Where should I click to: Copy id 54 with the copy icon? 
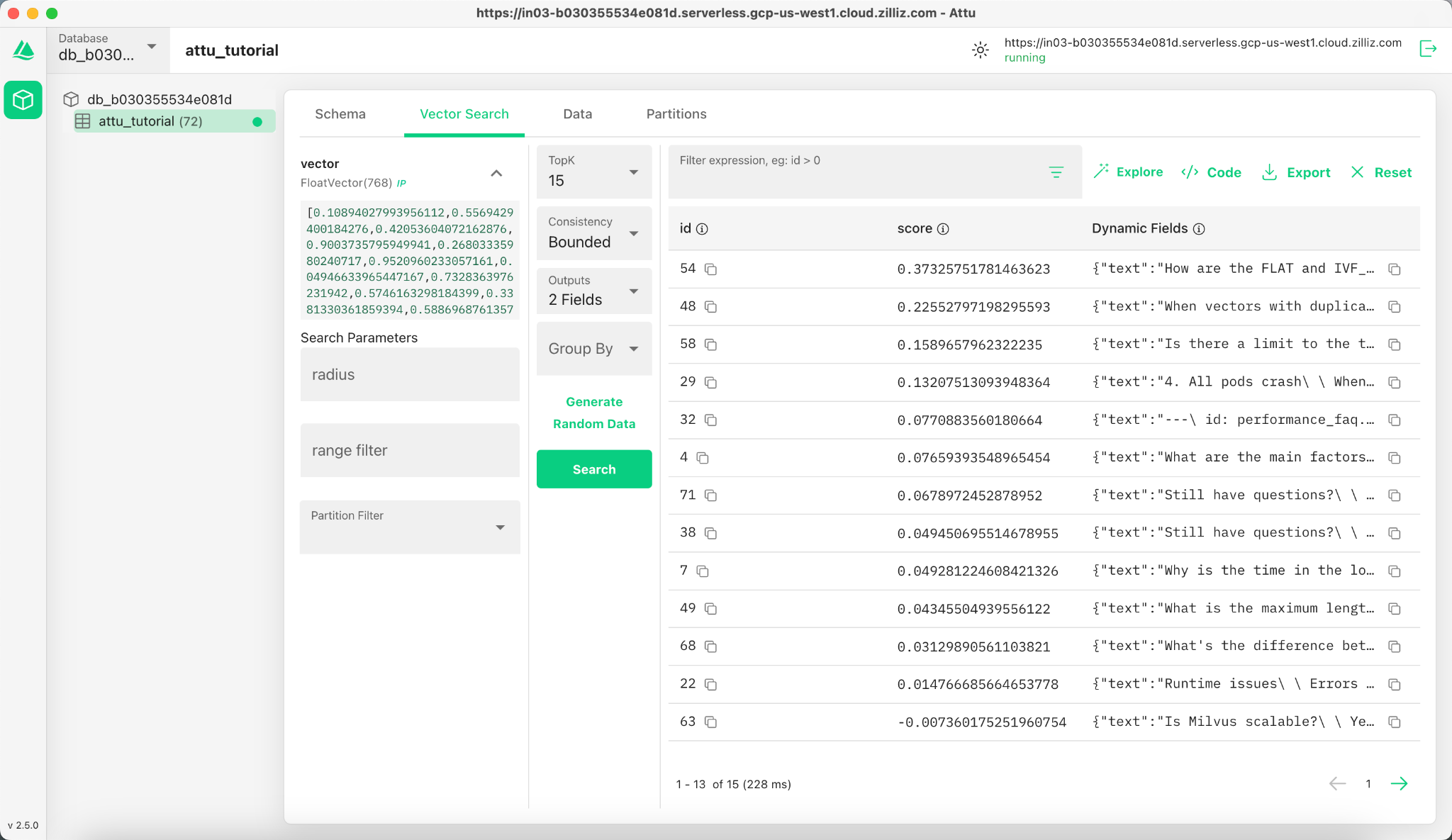tap(710, 269)
